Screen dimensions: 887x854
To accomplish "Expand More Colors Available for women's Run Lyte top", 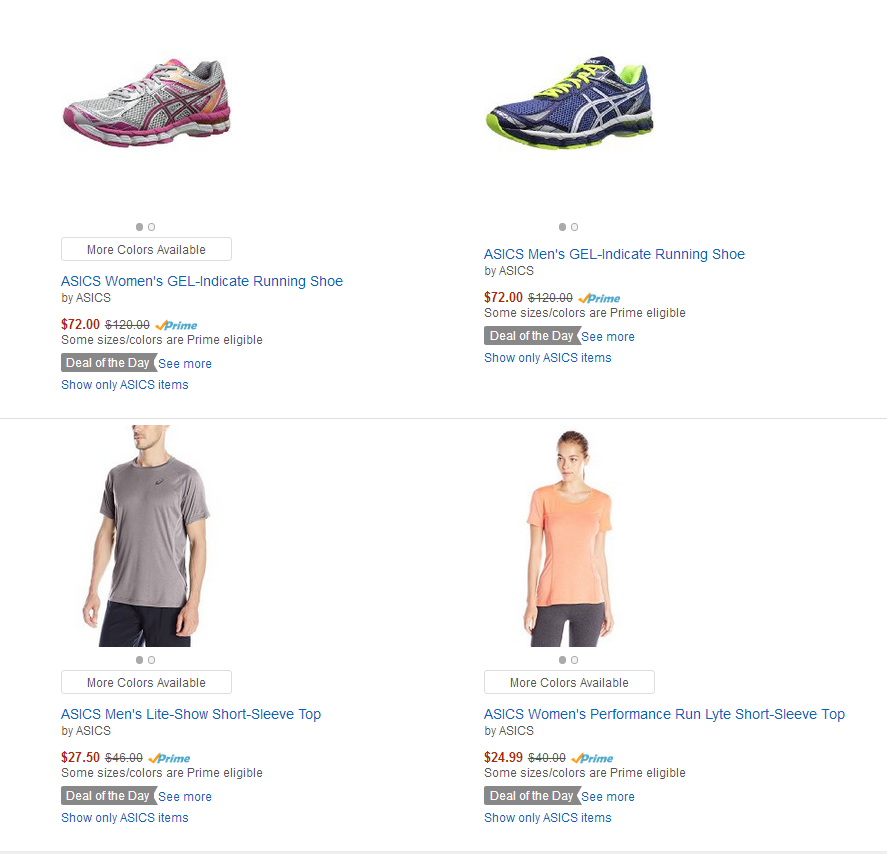I will (x=570, y=682).
